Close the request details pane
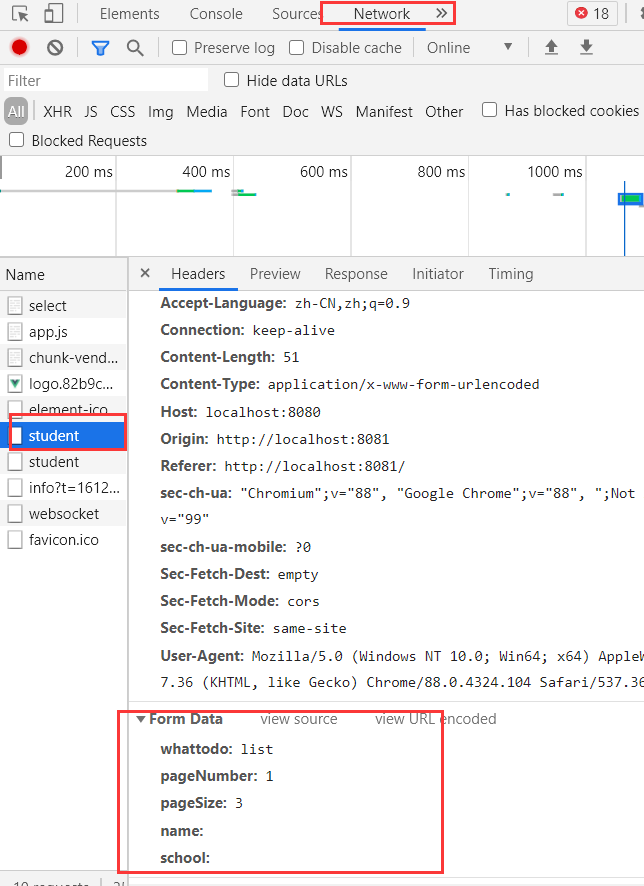This screenshot has height=886, width=644. point(145,273)
